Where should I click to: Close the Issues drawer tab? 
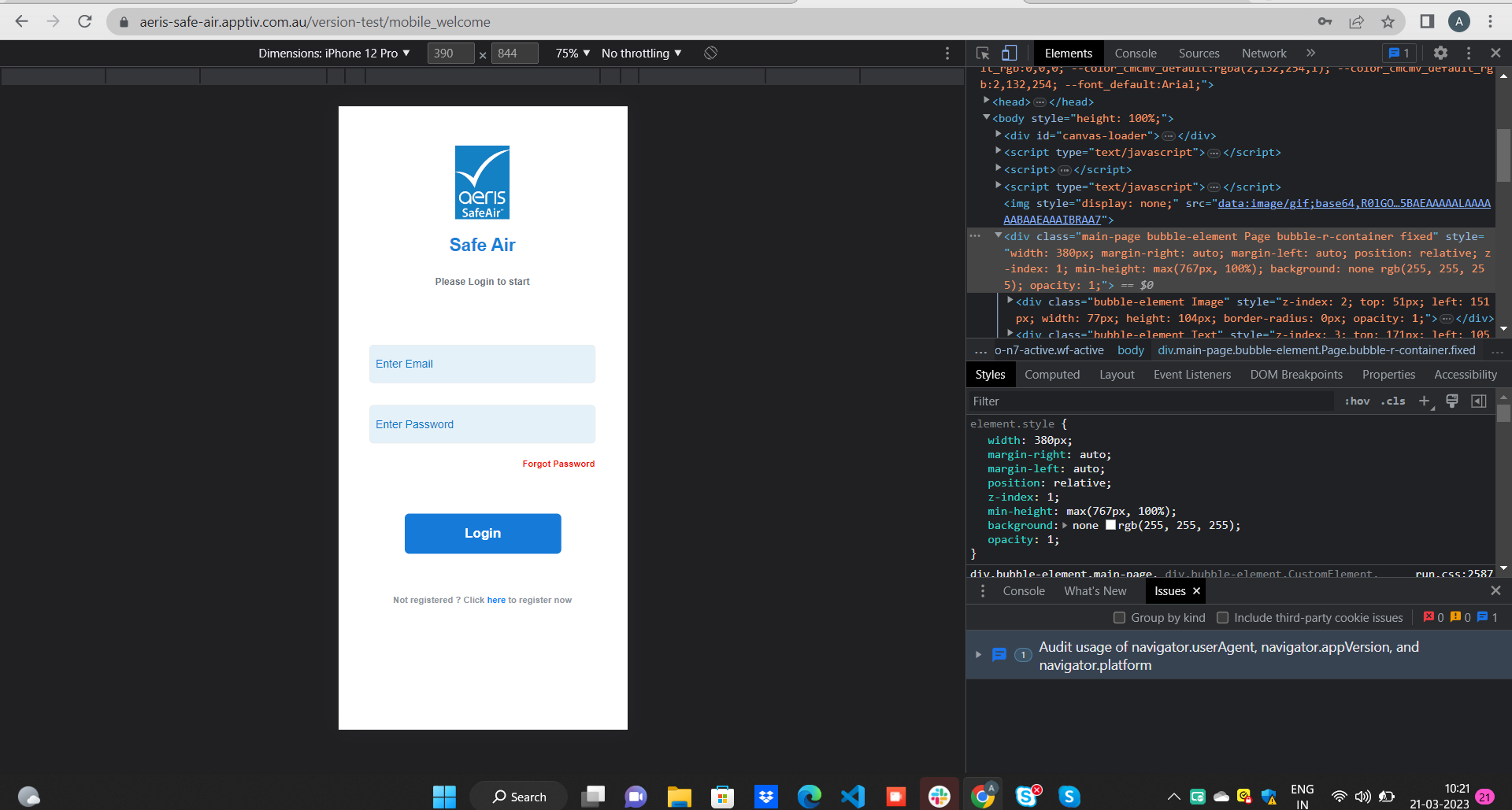coord(1196,591)
